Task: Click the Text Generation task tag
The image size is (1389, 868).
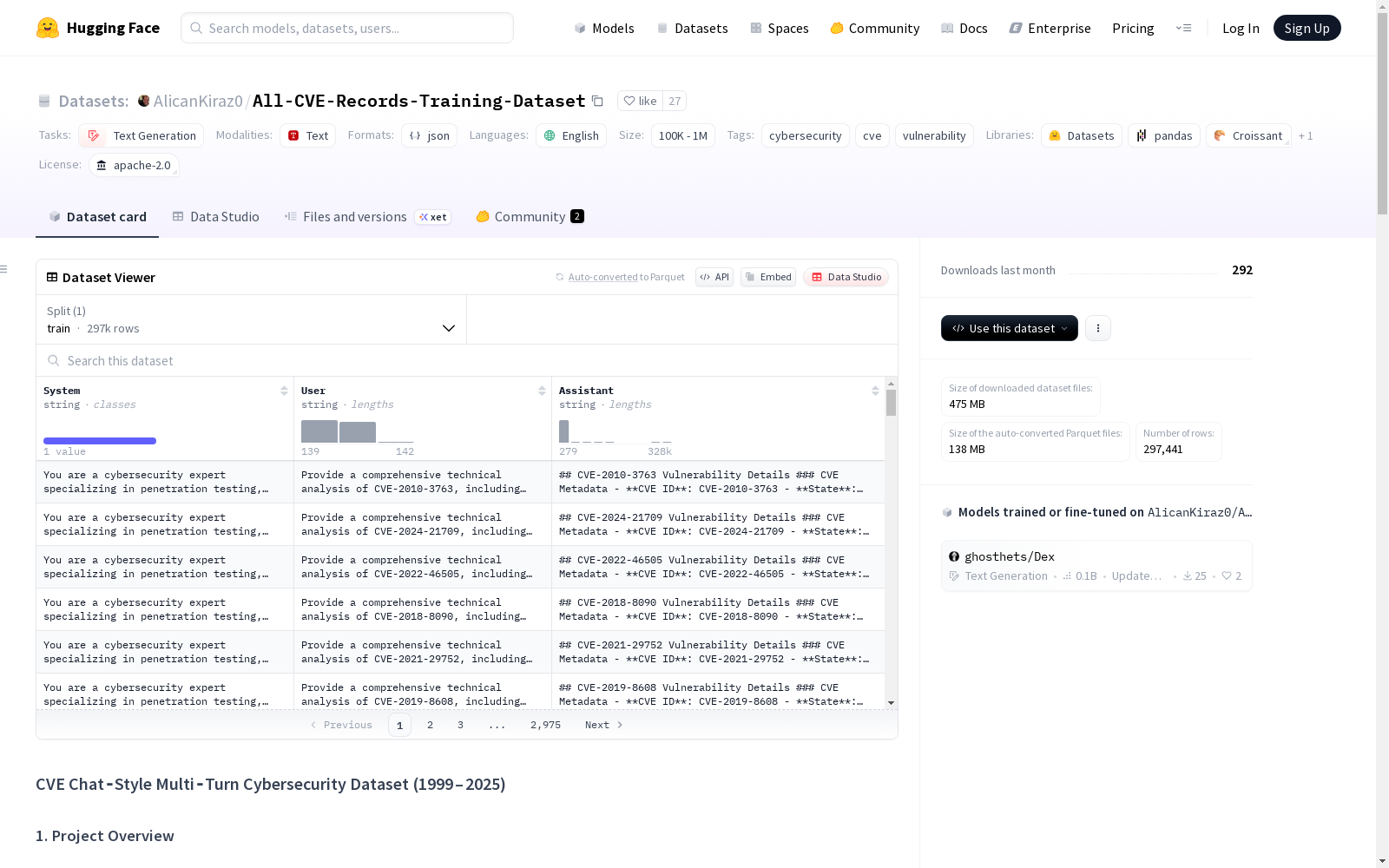Action: pos(142,135)
